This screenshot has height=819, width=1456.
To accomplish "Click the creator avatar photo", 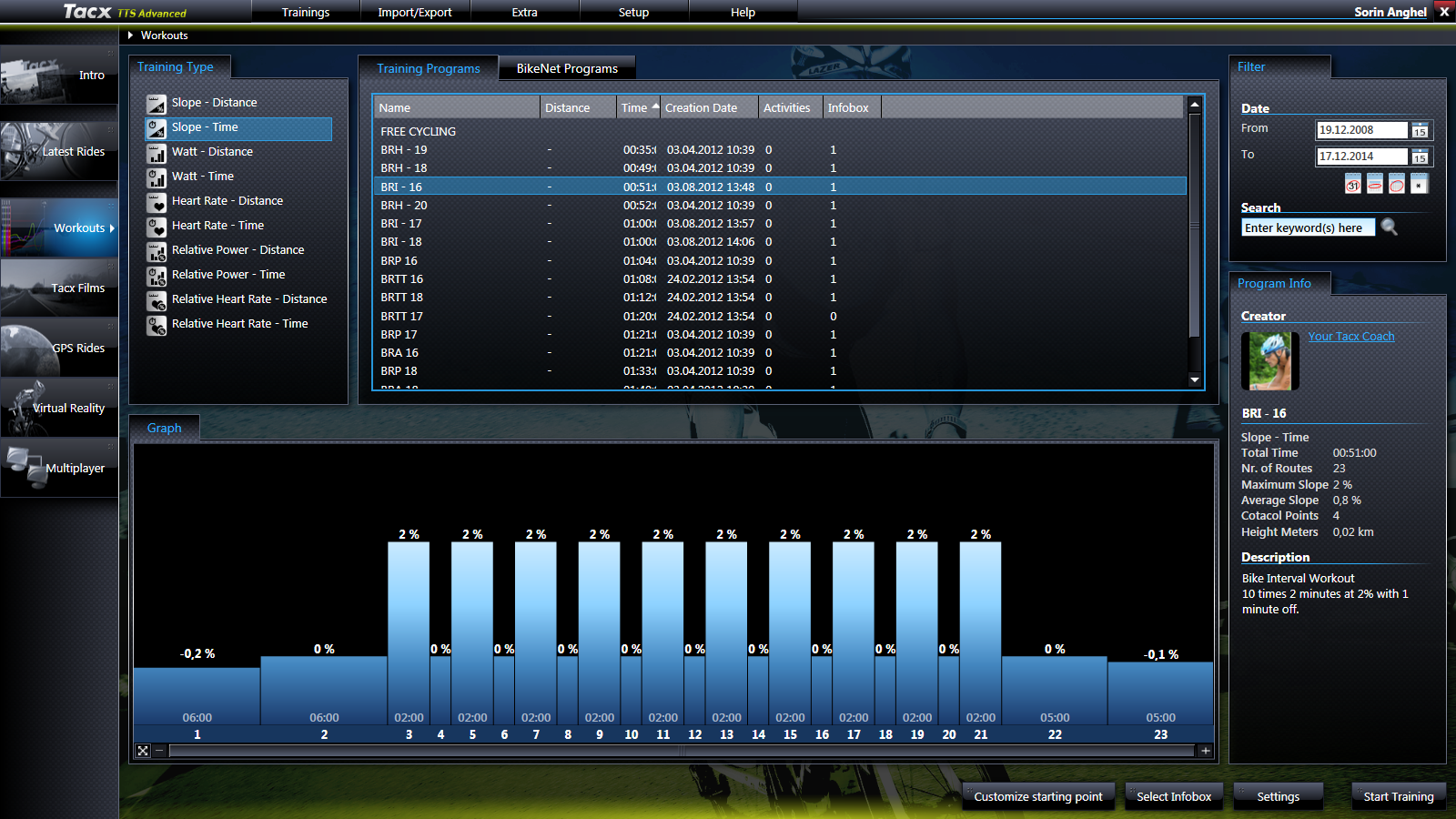I will pyautogui.click(x=1269, y=360).
